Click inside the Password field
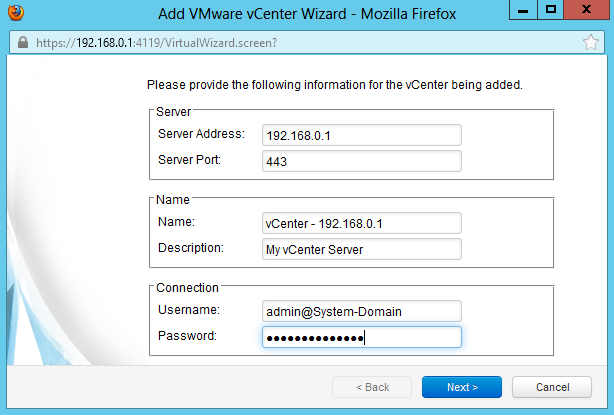 tap(362, 337)
